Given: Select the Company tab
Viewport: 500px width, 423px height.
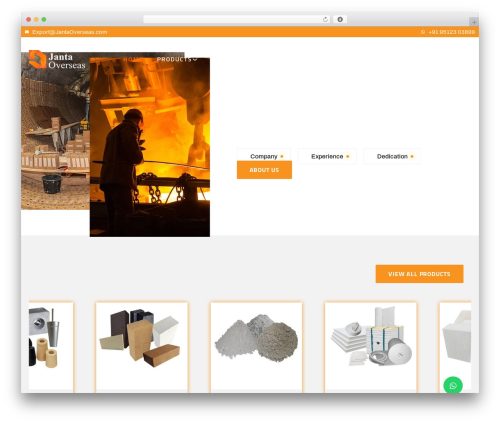Looking at the screenshot, I should (x=264, y=156).
